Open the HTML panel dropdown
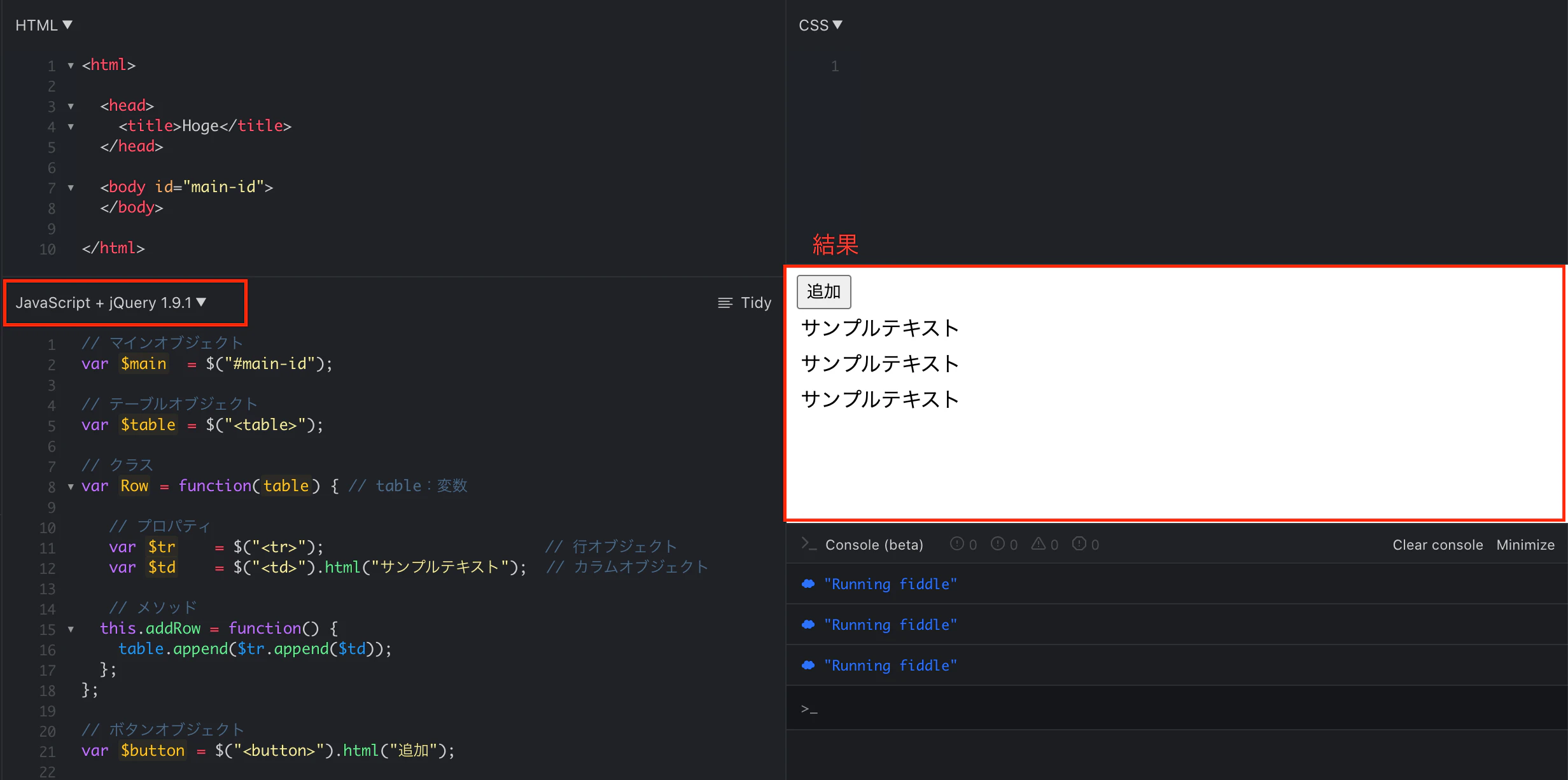1568x780 pixels. tap(44, 24)
